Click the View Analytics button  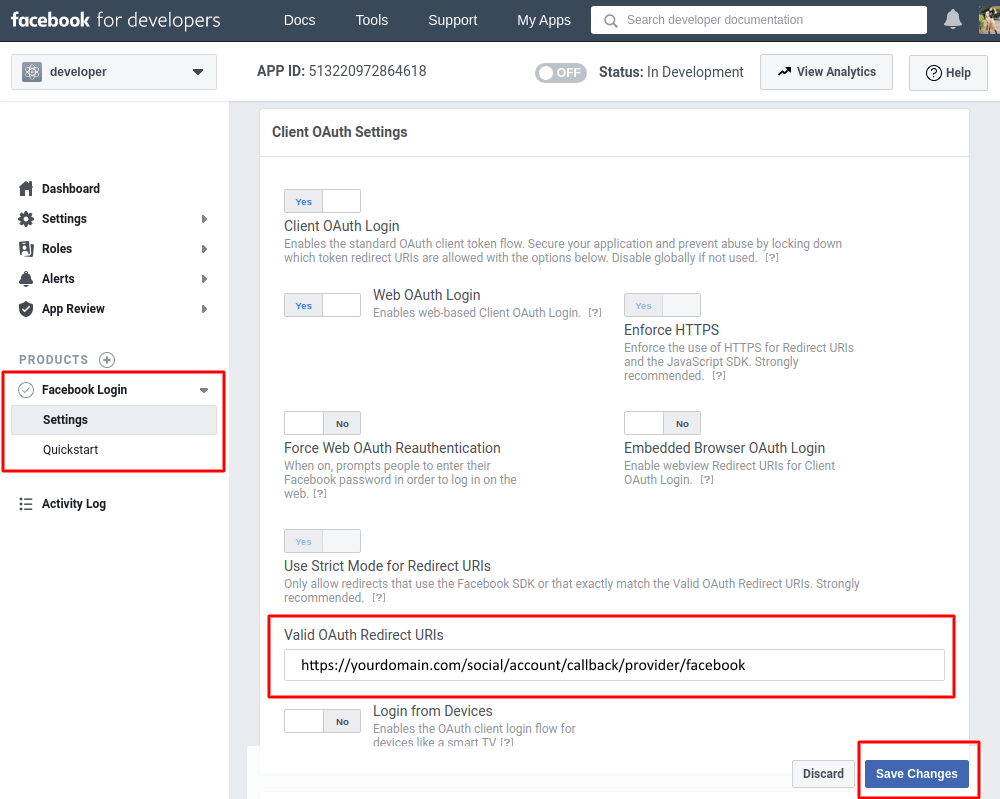click(826, 72)
